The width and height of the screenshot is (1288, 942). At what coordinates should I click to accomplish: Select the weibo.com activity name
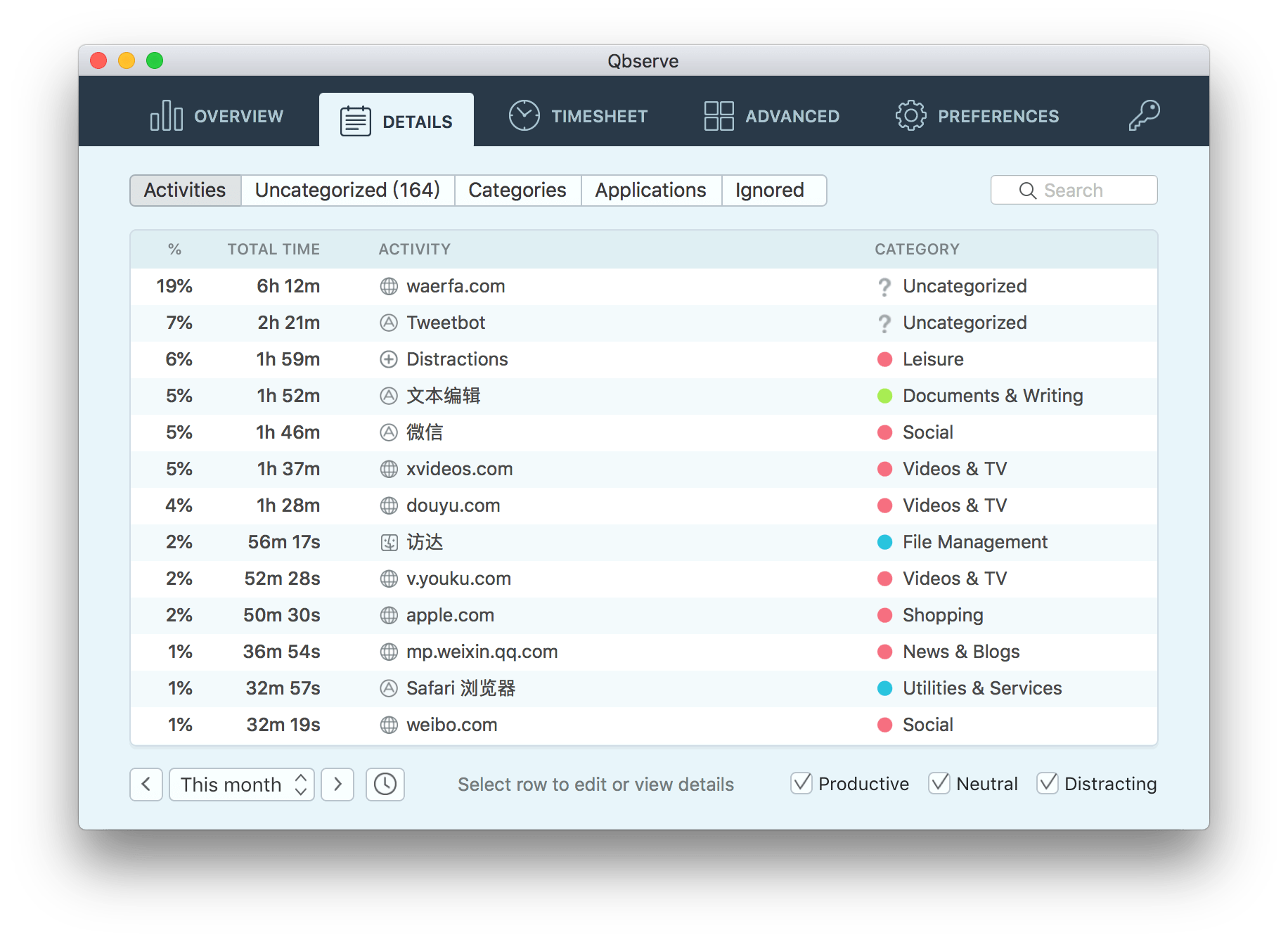pyautogui.click(x=452, y=725)
